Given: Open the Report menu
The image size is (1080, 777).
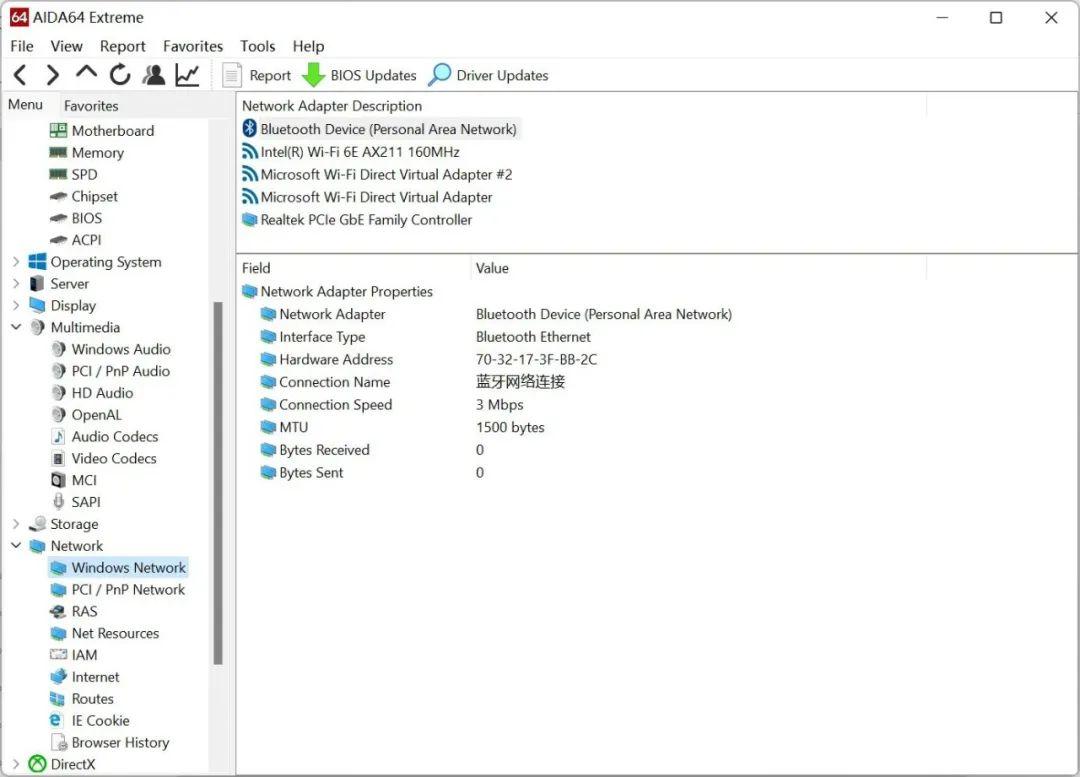Looking at the screenshot, I should click(123, 46).
